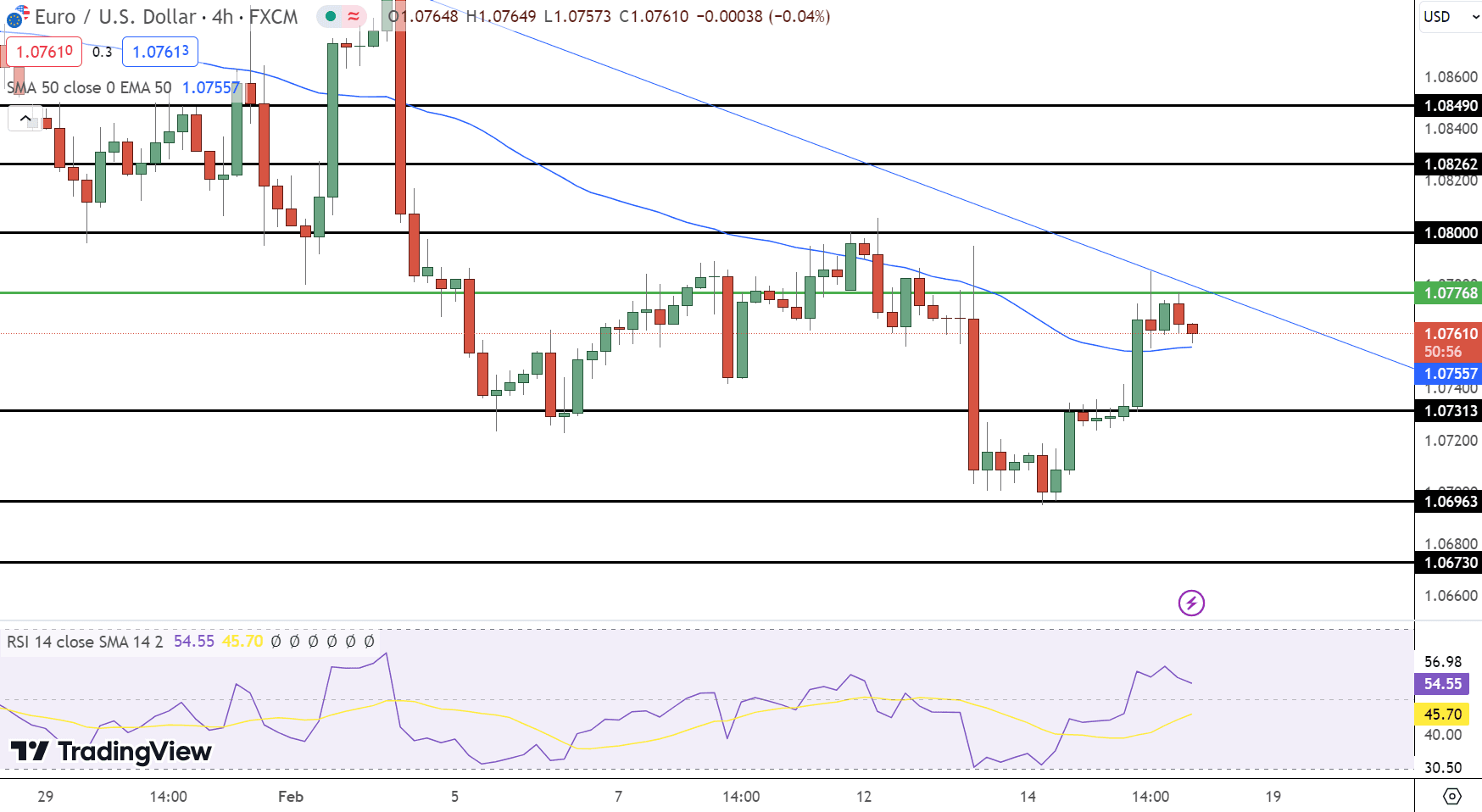Click the 1.08262 horizontal line label
1482x812 pixels.
click(x=1449, y=164)
